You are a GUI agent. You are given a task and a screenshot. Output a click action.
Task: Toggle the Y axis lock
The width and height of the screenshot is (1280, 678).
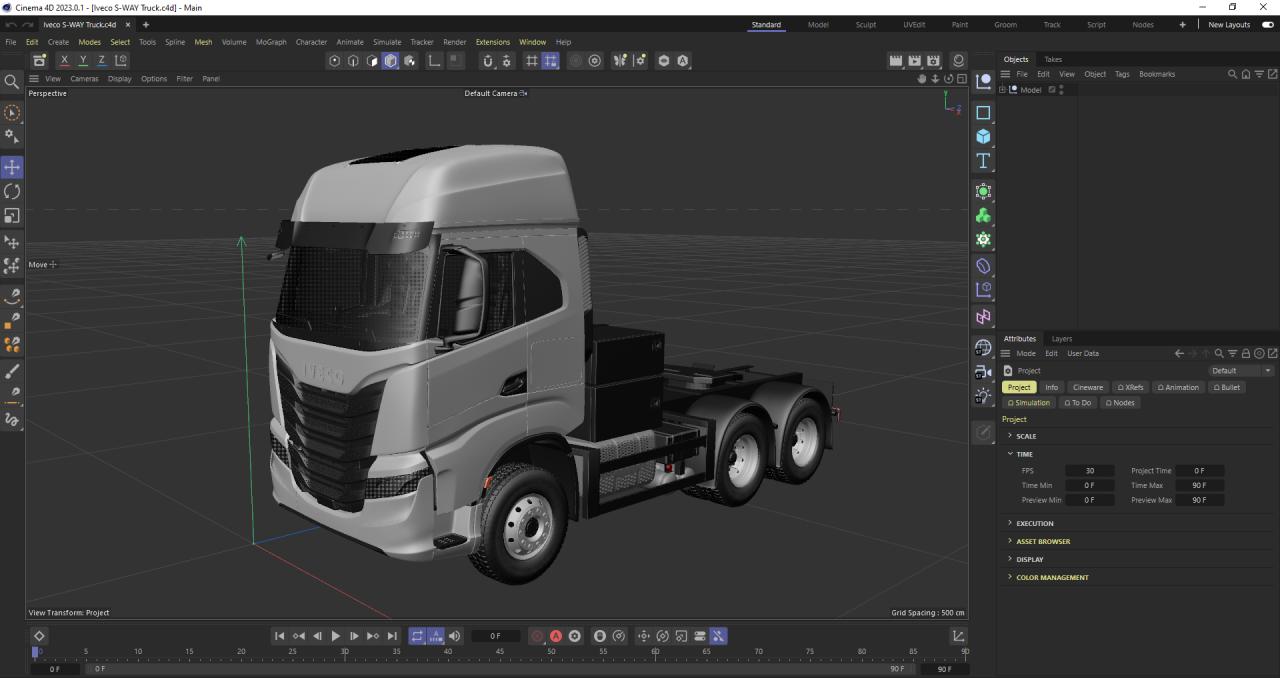coord(83,61)
